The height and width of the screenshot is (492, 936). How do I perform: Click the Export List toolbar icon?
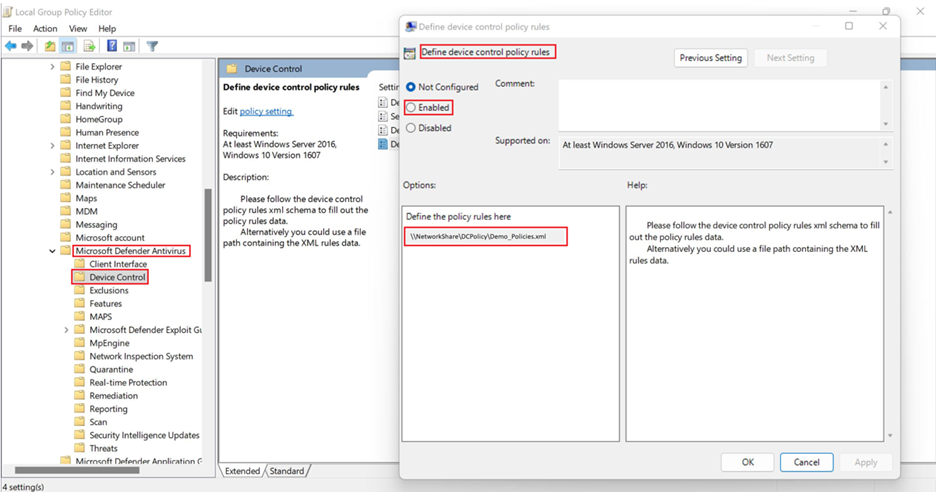pos(90,46)
